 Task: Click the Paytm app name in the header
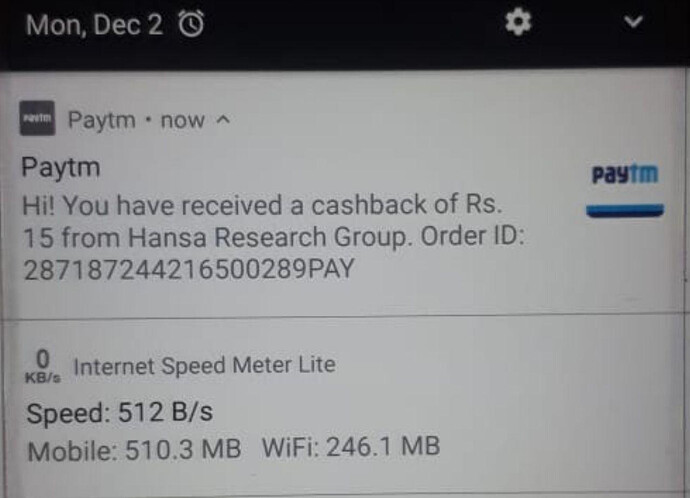(x=102, y=120)
